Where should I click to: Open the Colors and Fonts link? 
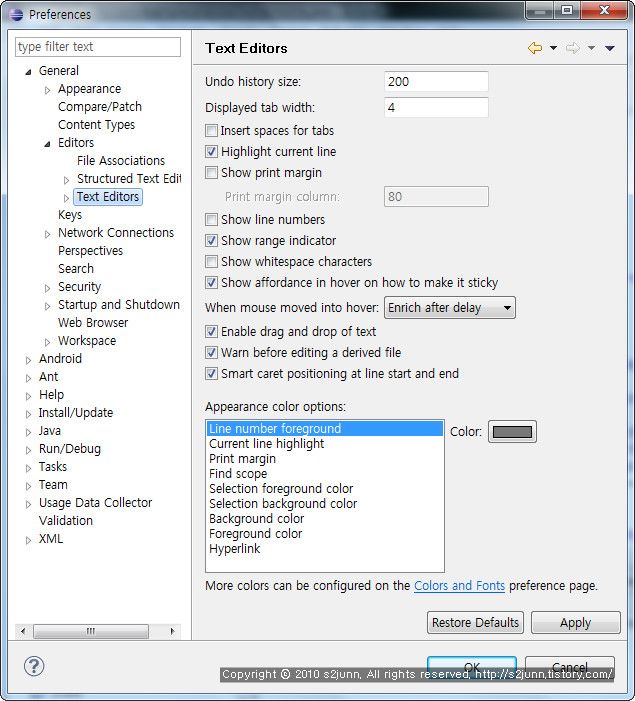[x=459, y=586]
